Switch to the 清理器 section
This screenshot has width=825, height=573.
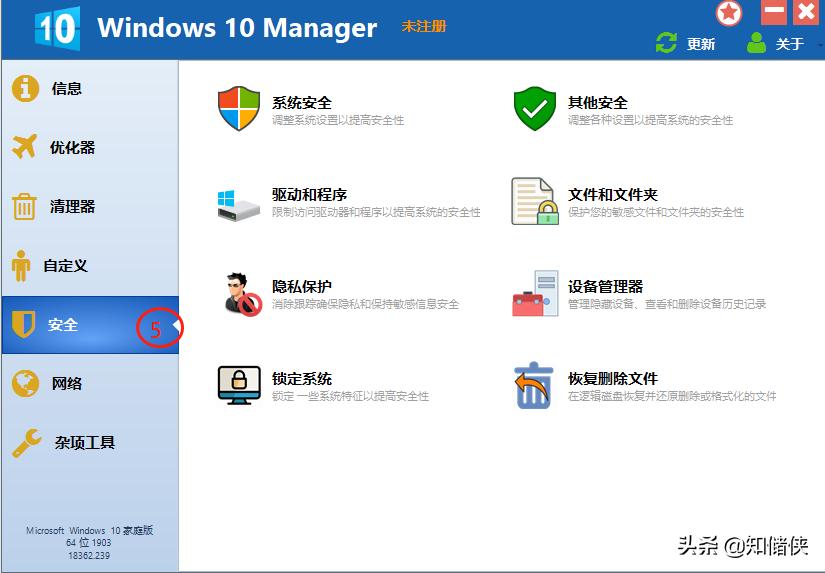point(72,206)
